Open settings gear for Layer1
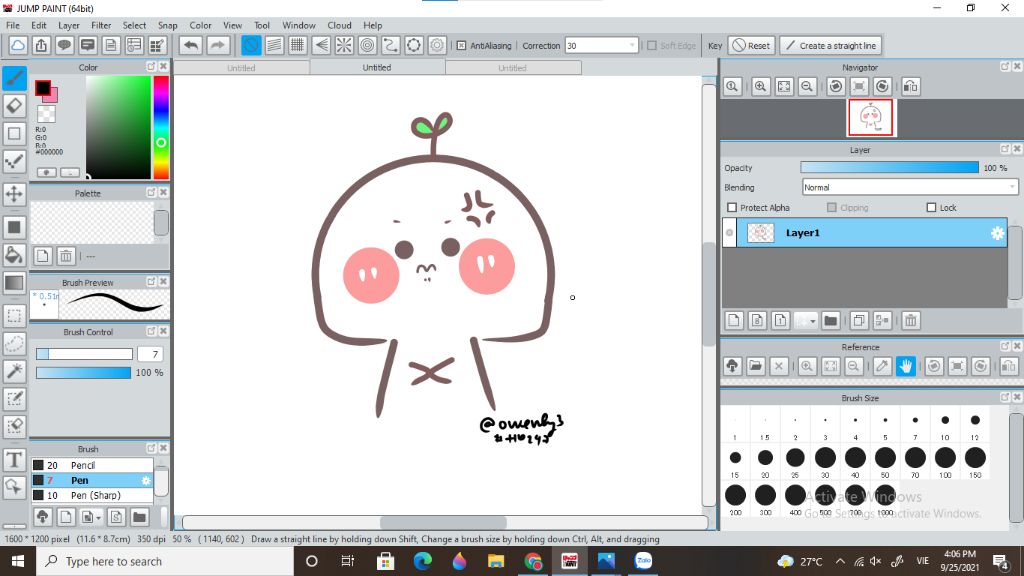 pos(997,233)
